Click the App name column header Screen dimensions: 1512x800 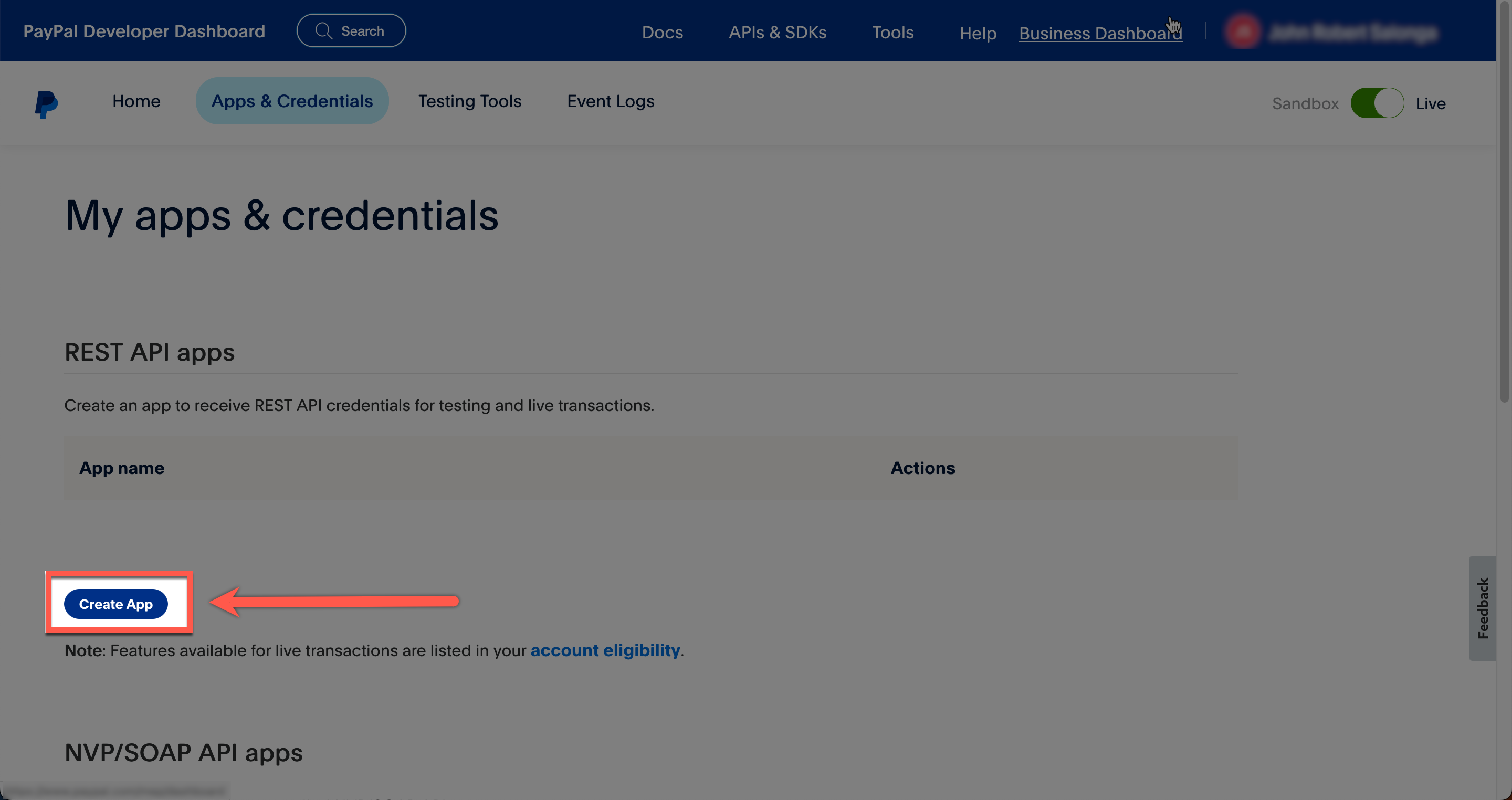[x=121, y=468]
